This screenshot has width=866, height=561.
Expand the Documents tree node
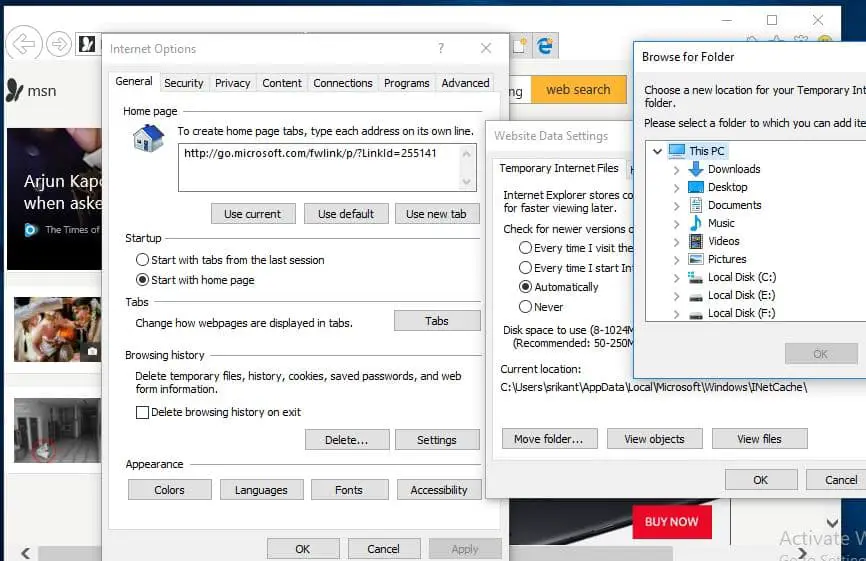[x=677, y=206]
